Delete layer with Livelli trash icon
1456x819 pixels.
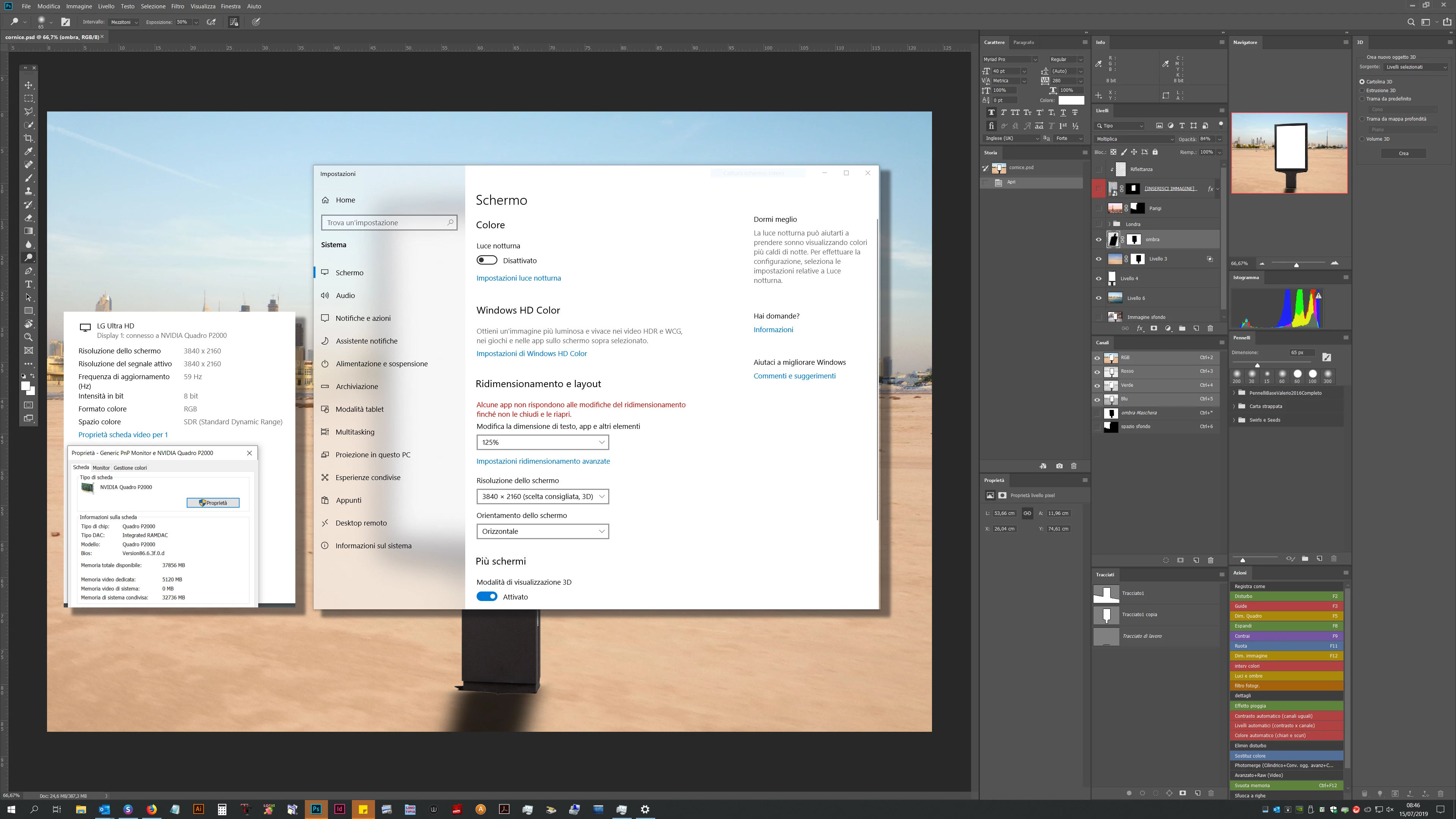point(1210,328)
